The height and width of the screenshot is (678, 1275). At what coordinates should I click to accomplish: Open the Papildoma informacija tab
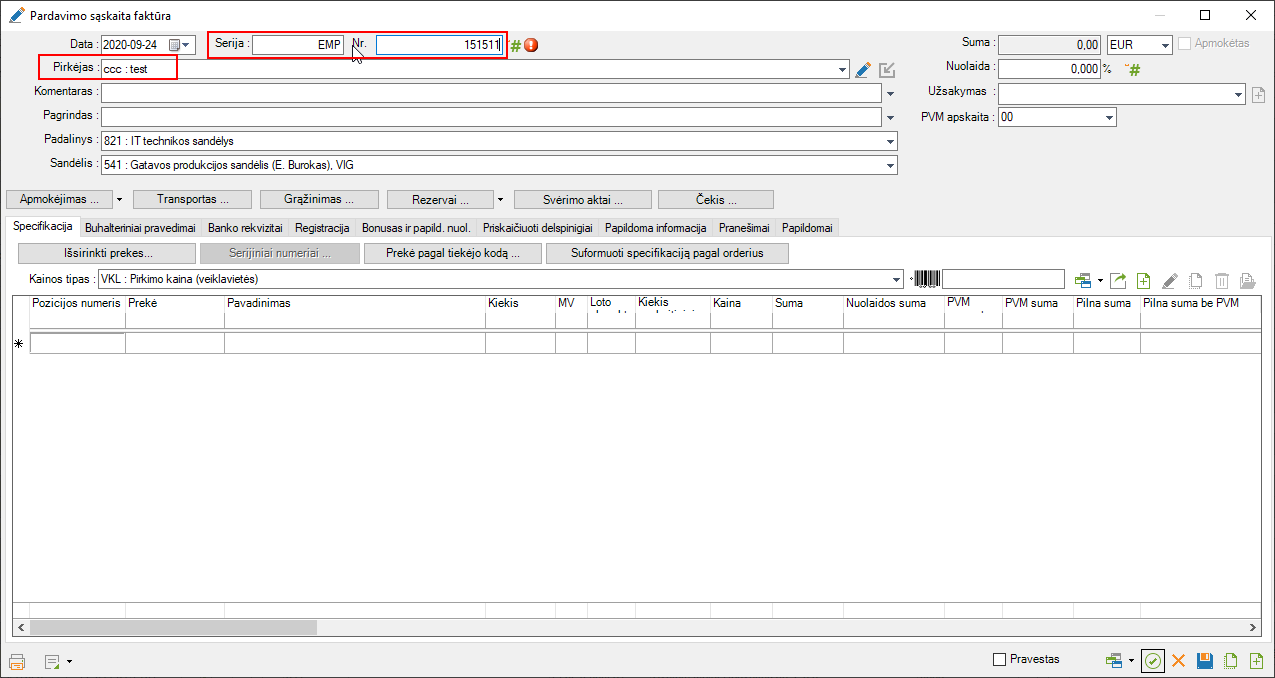[x=655, y=227]
